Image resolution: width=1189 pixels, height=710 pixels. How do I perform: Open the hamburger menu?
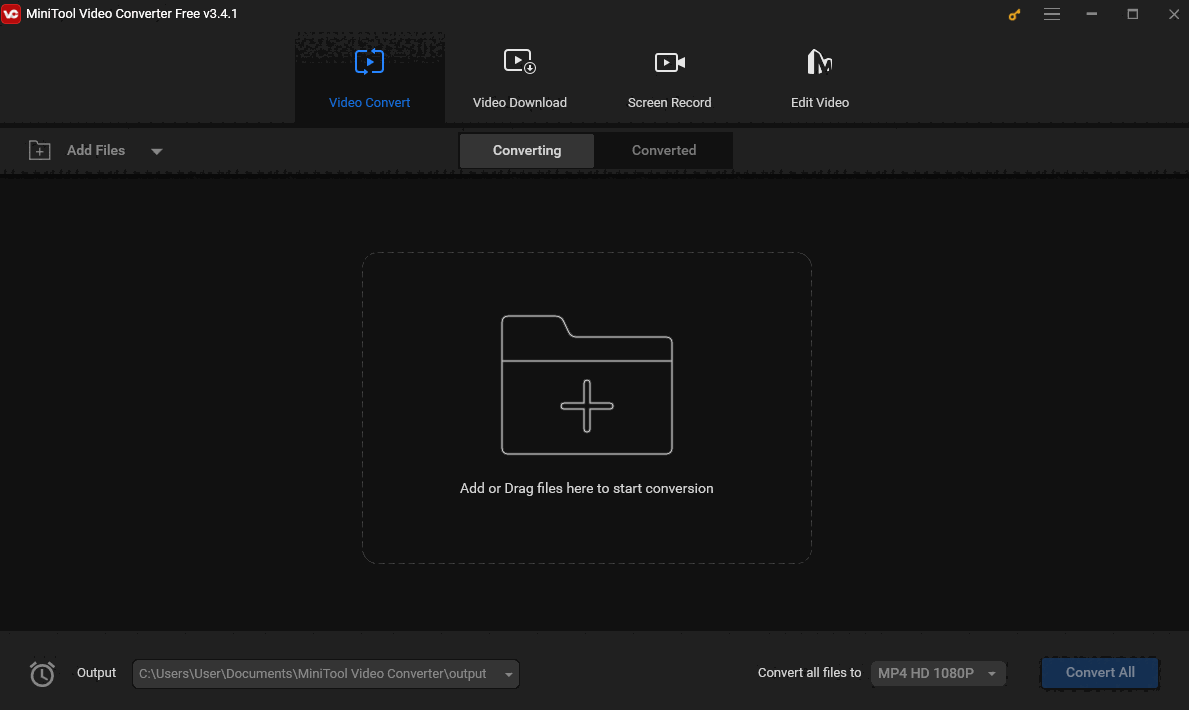[1051, 14]
